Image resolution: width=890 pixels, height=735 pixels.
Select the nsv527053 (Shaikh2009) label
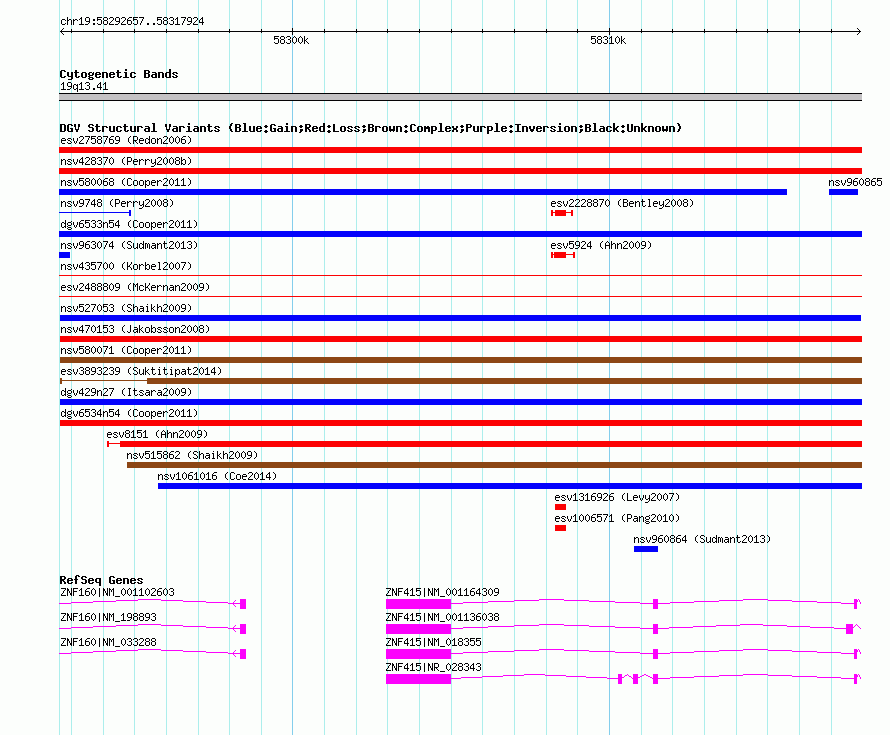pyautogui.click(x=126, y=308)
